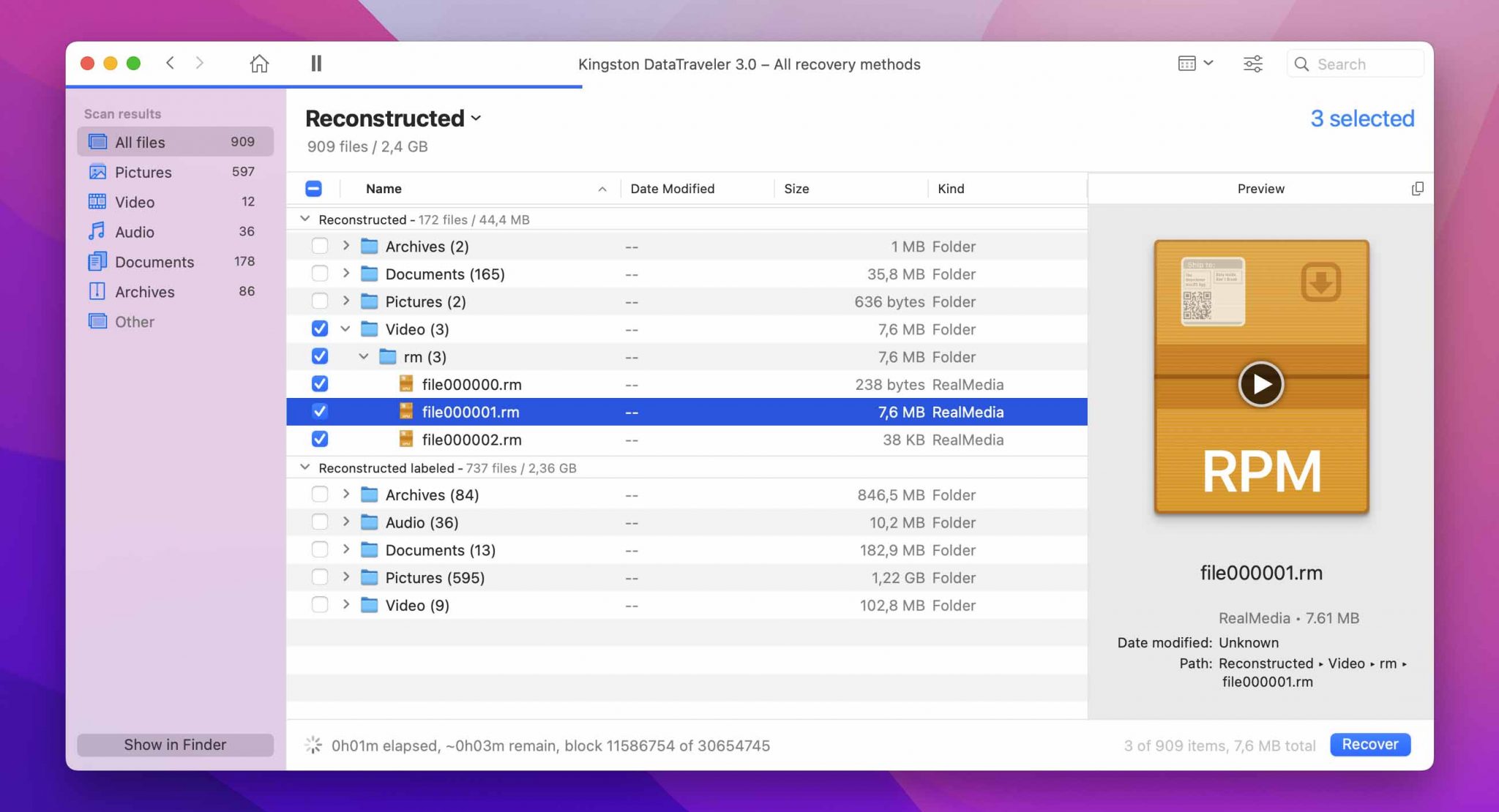The height and width of the screenshot is (812, 1499).
Task: Click the home/drive icon in toolbar
Action: point(258,63)
